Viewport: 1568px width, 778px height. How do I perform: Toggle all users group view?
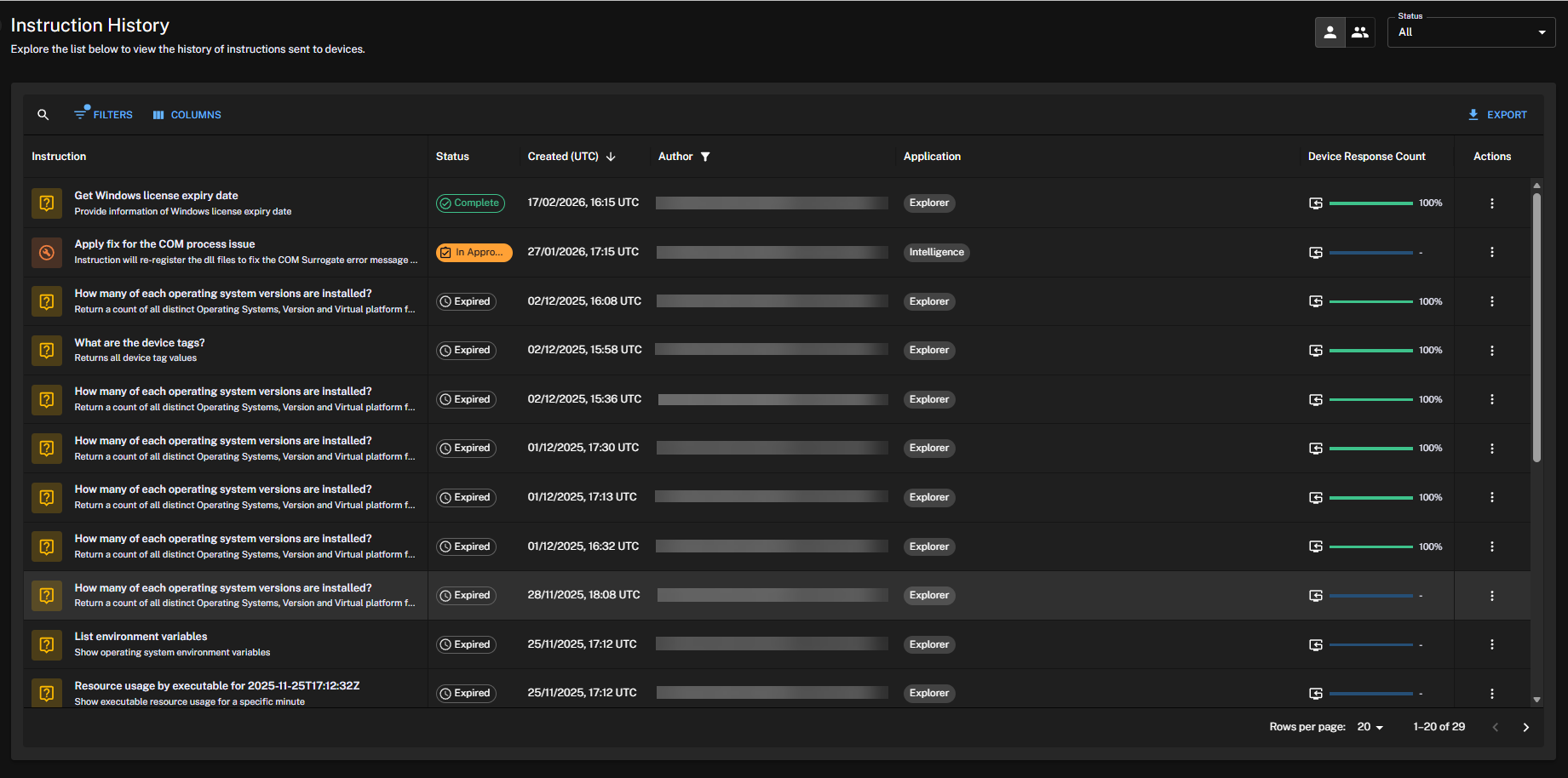(x=1360, y=32)
